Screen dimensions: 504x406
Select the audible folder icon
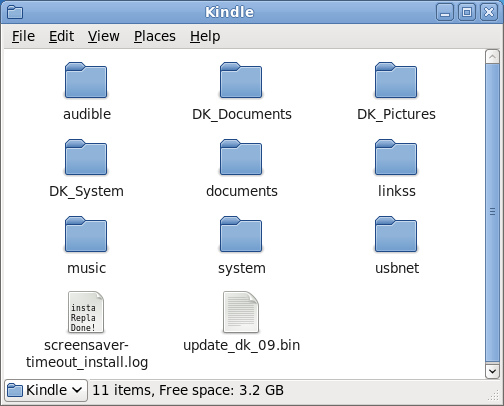pyautogui.click(x=86, y=80)
